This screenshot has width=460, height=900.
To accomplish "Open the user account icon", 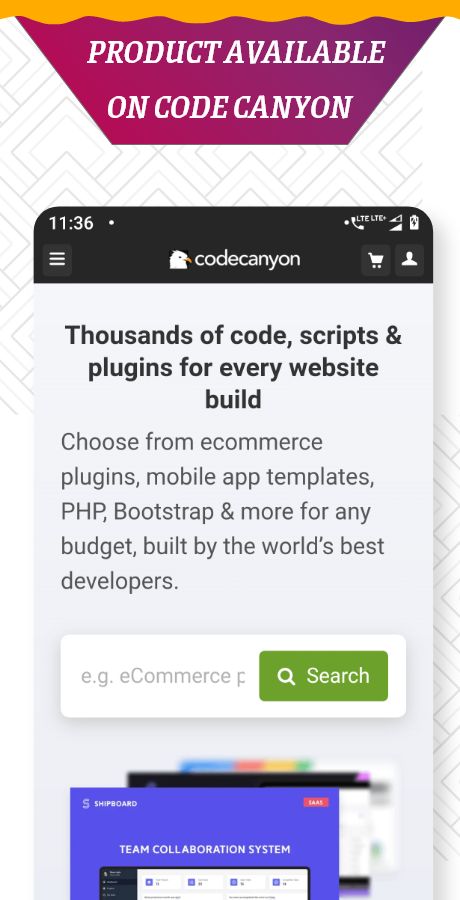I will pos(409,260).
